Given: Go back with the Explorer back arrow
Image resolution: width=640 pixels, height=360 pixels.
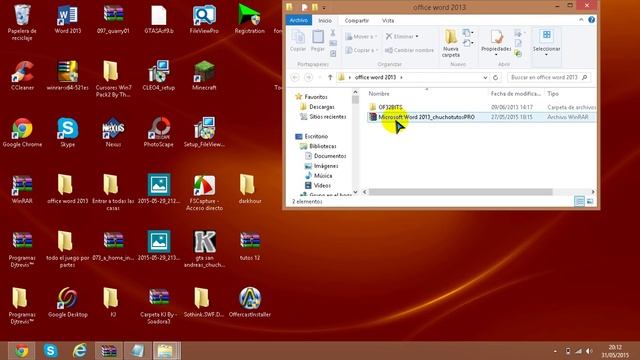Looking at the screenshot, I should (295, 77).
